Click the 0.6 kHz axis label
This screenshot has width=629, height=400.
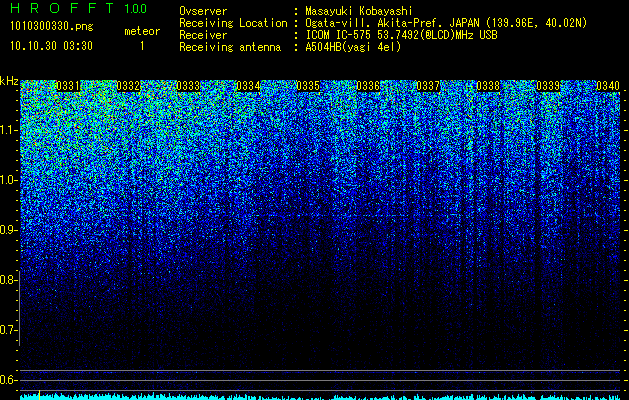point(7,380)
